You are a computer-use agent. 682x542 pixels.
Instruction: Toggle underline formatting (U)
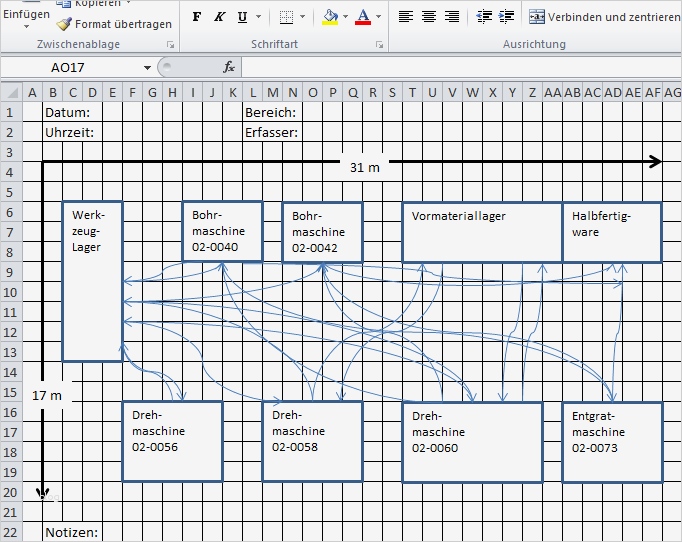click(242, 17)
